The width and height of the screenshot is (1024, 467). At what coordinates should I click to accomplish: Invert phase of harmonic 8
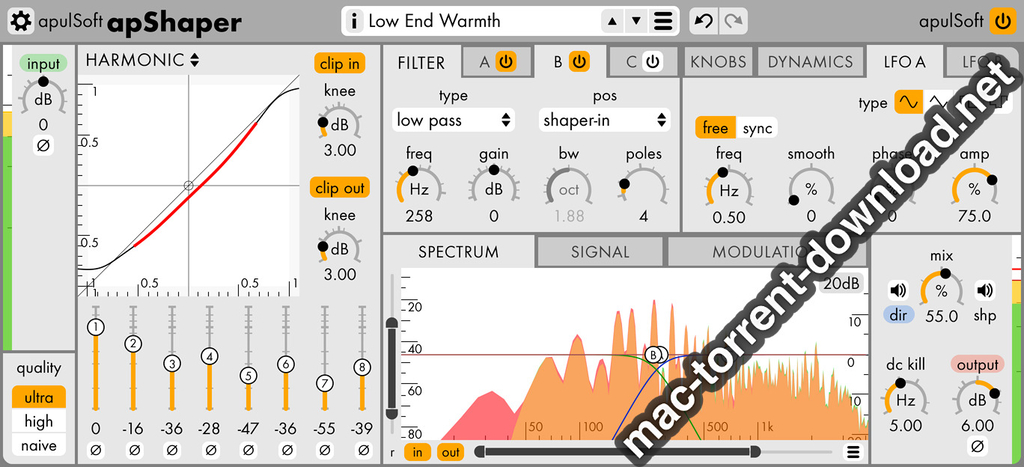point(362,450)
